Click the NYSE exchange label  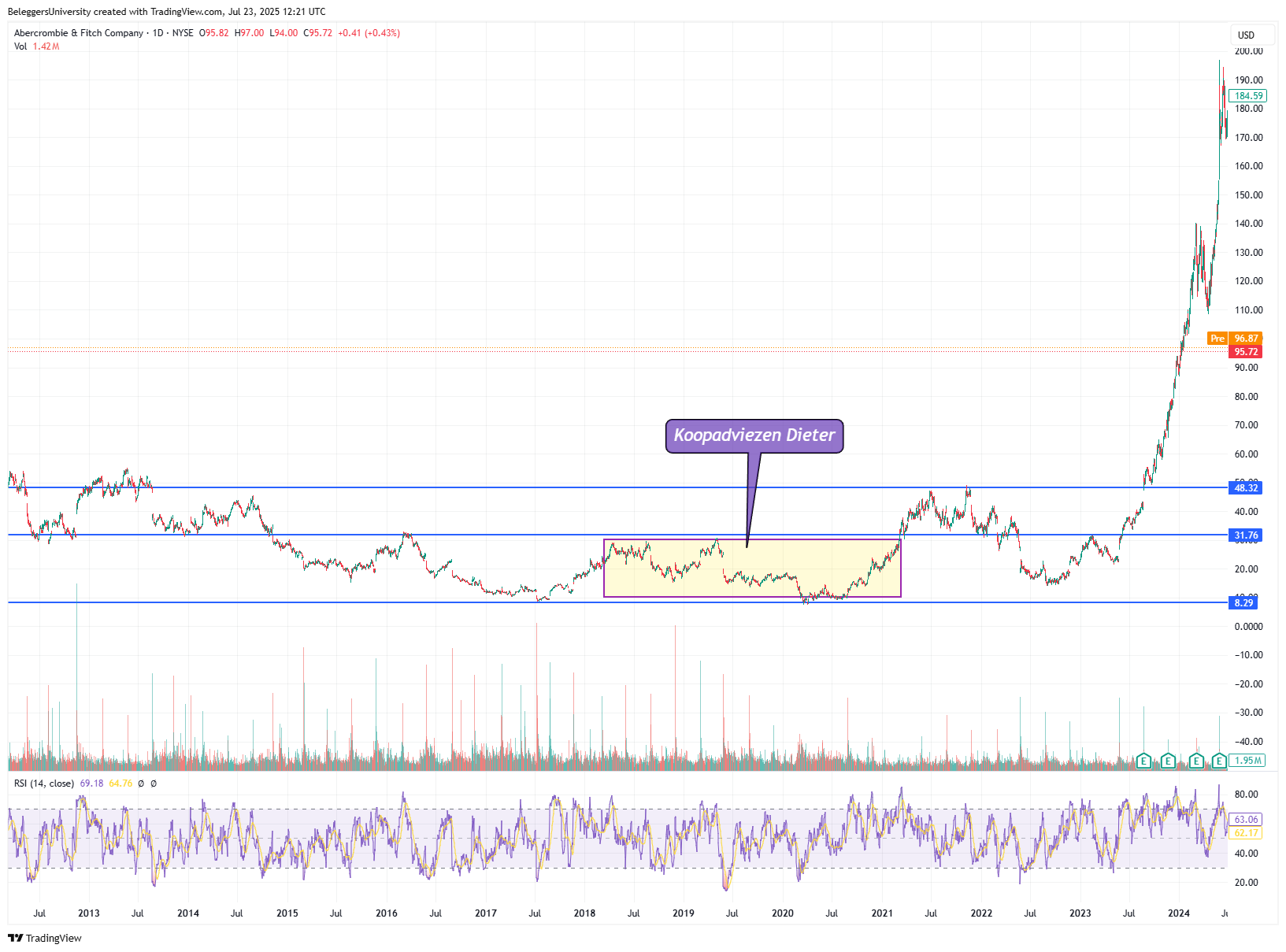[x=183, y=33]
